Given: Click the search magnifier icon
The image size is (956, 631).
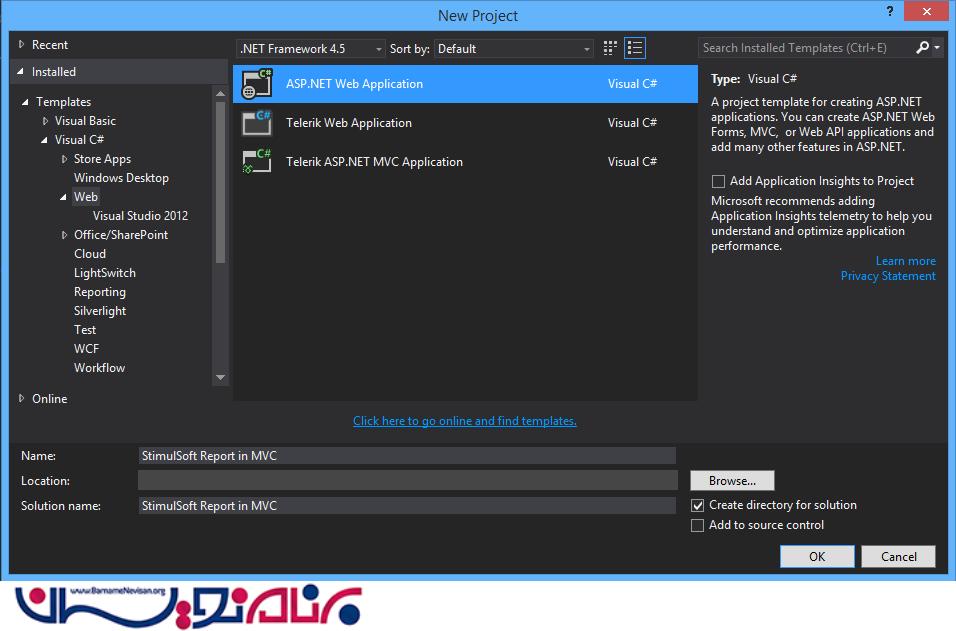Looking at the screenshot, I should (922, 48).
